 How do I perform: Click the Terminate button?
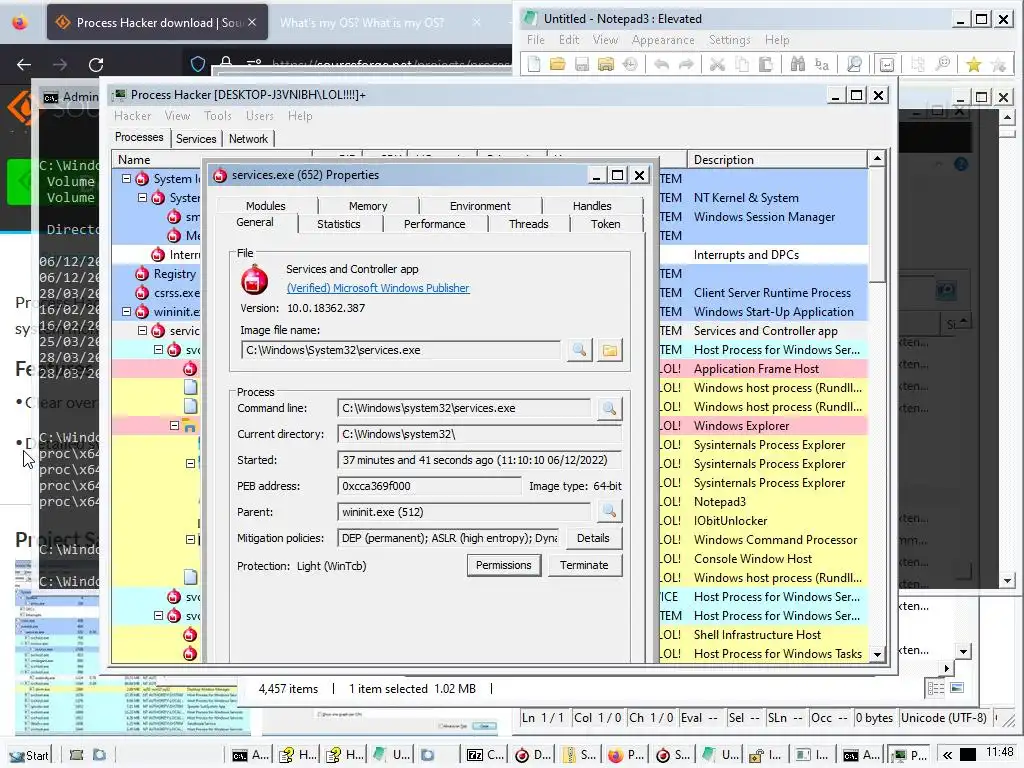[x=584, y=565]
